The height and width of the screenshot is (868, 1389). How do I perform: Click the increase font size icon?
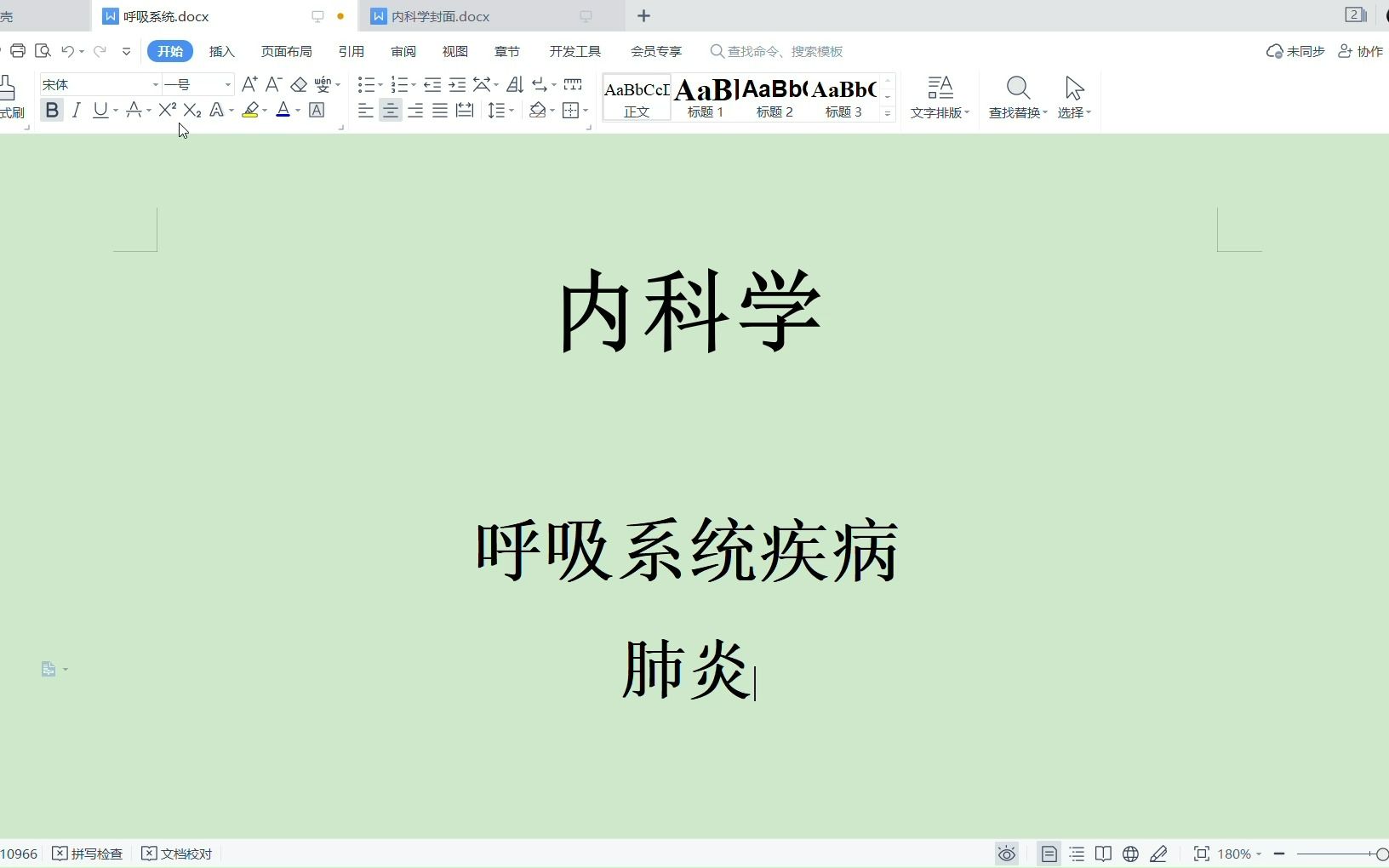pyautogui.click(x=249, y=84)
